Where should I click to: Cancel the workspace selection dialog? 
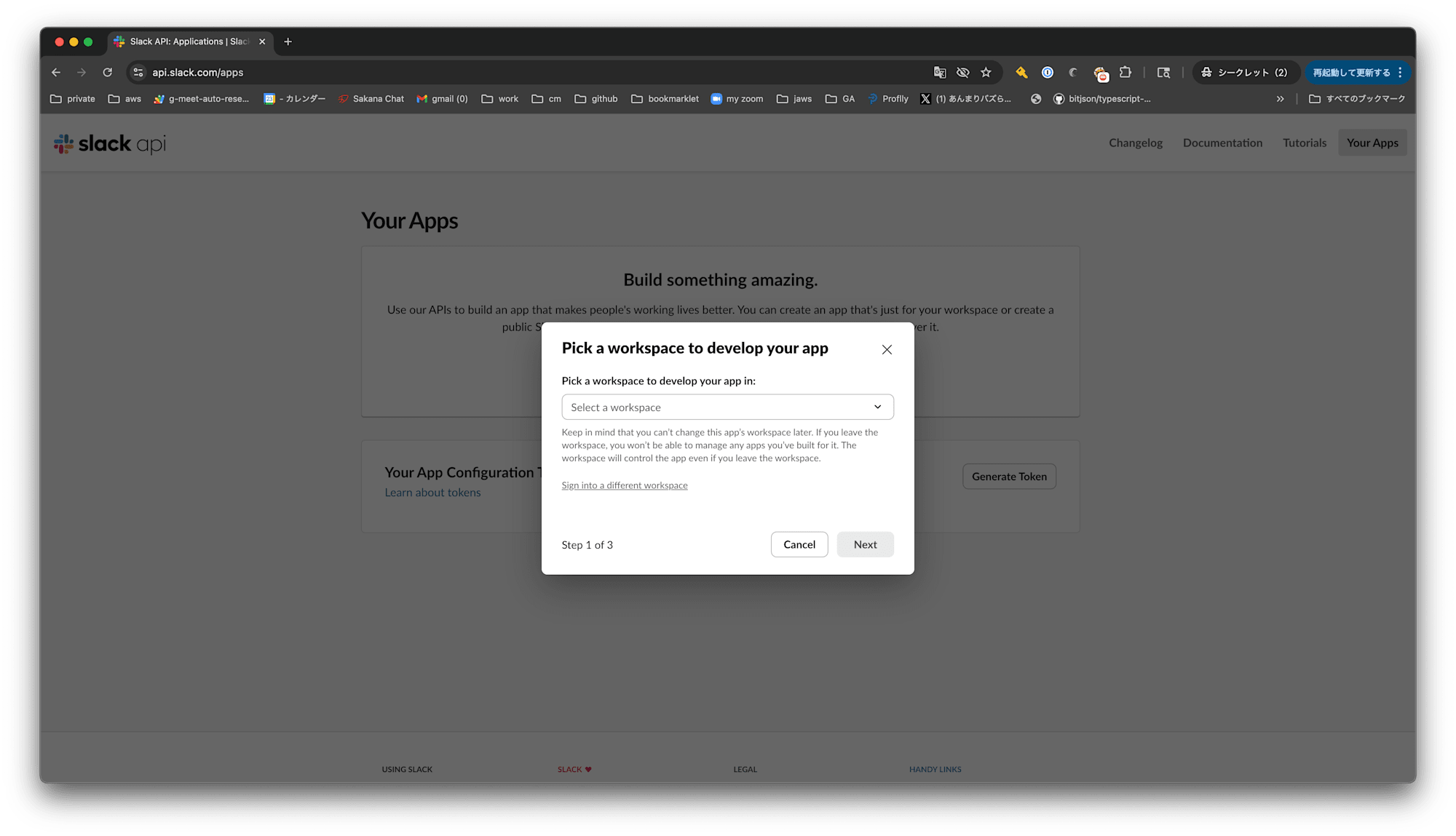pyautogui.click(x=799, y=544)
